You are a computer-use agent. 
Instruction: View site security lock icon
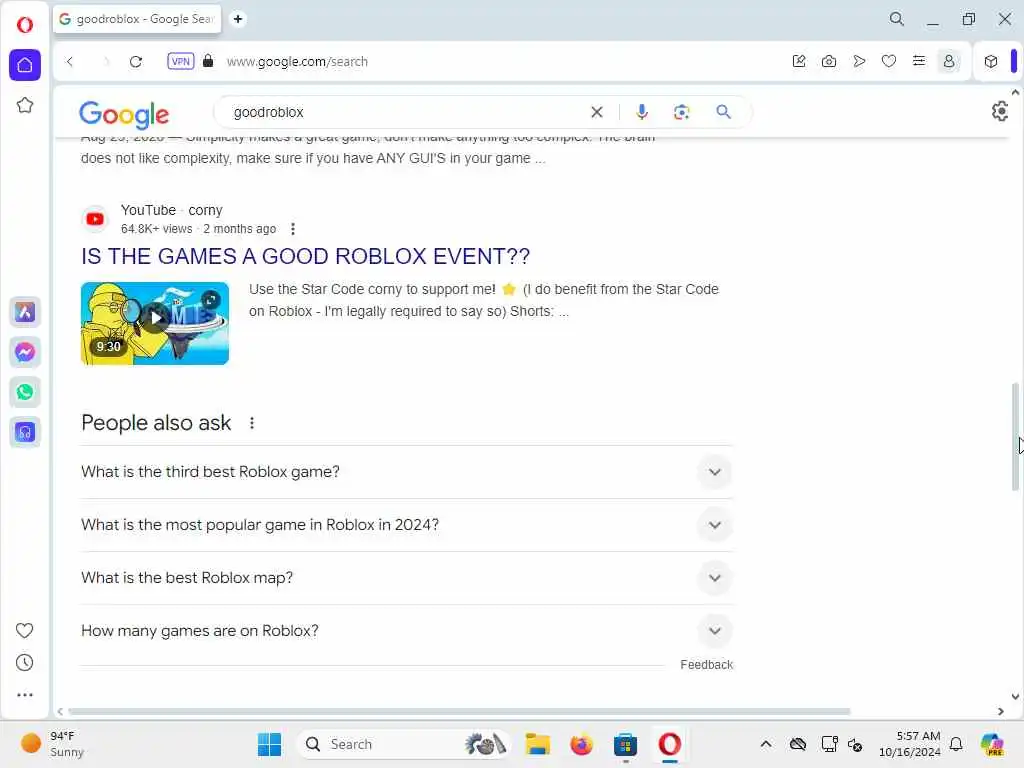(x=208, y=61)
